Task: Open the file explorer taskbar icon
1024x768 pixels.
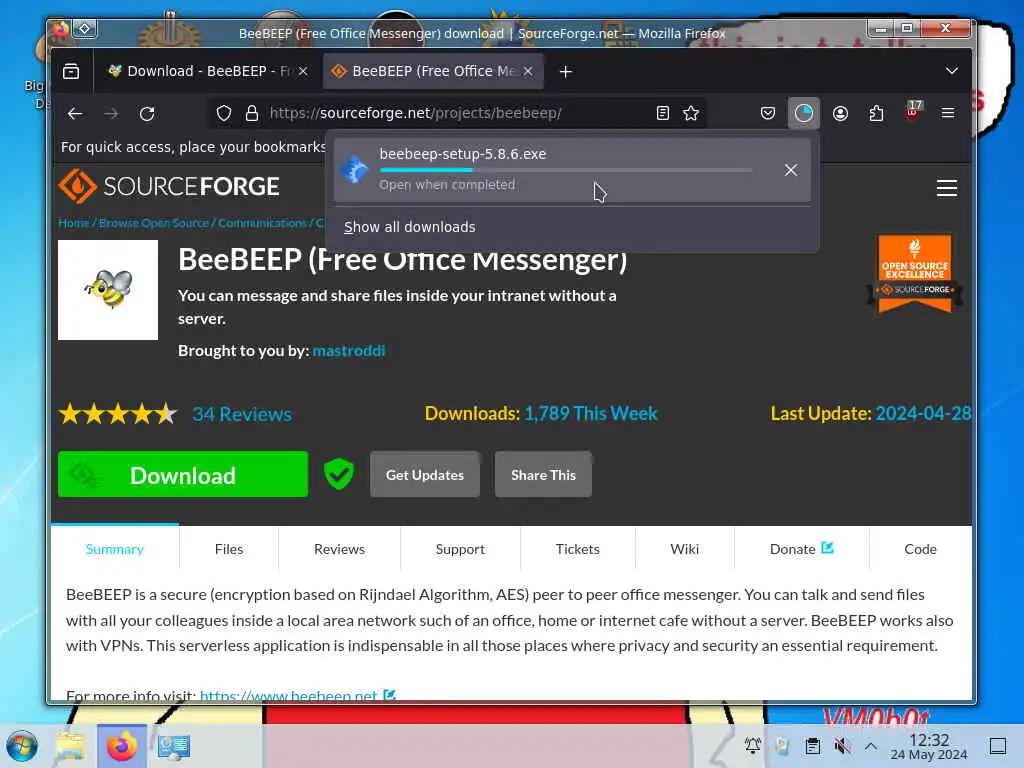Action: click(x=70, y=746)
